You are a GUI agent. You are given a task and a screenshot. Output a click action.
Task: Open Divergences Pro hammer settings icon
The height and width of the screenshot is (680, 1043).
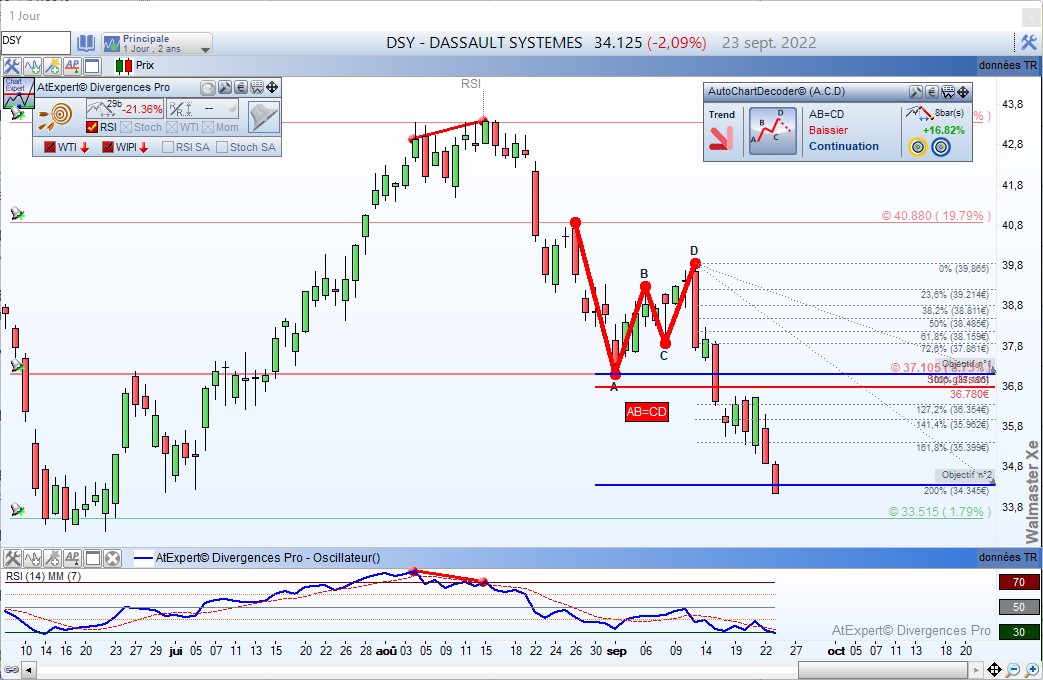coord(225,88)
